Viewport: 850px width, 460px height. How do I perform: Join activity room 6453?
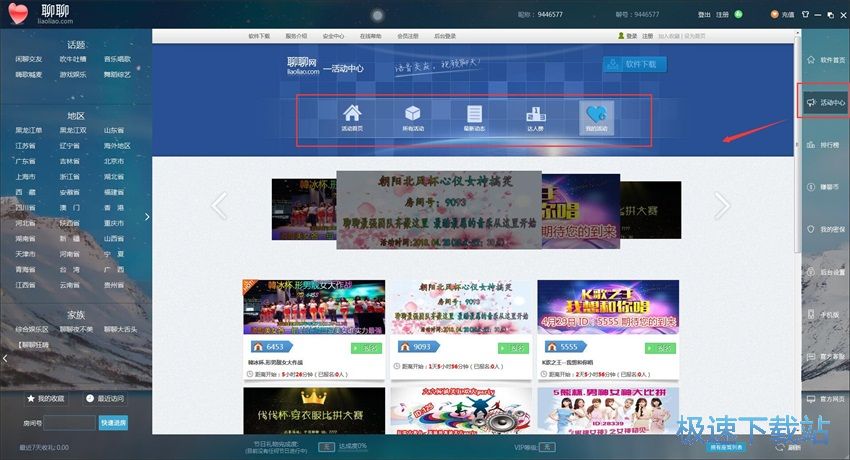(366, 348)
